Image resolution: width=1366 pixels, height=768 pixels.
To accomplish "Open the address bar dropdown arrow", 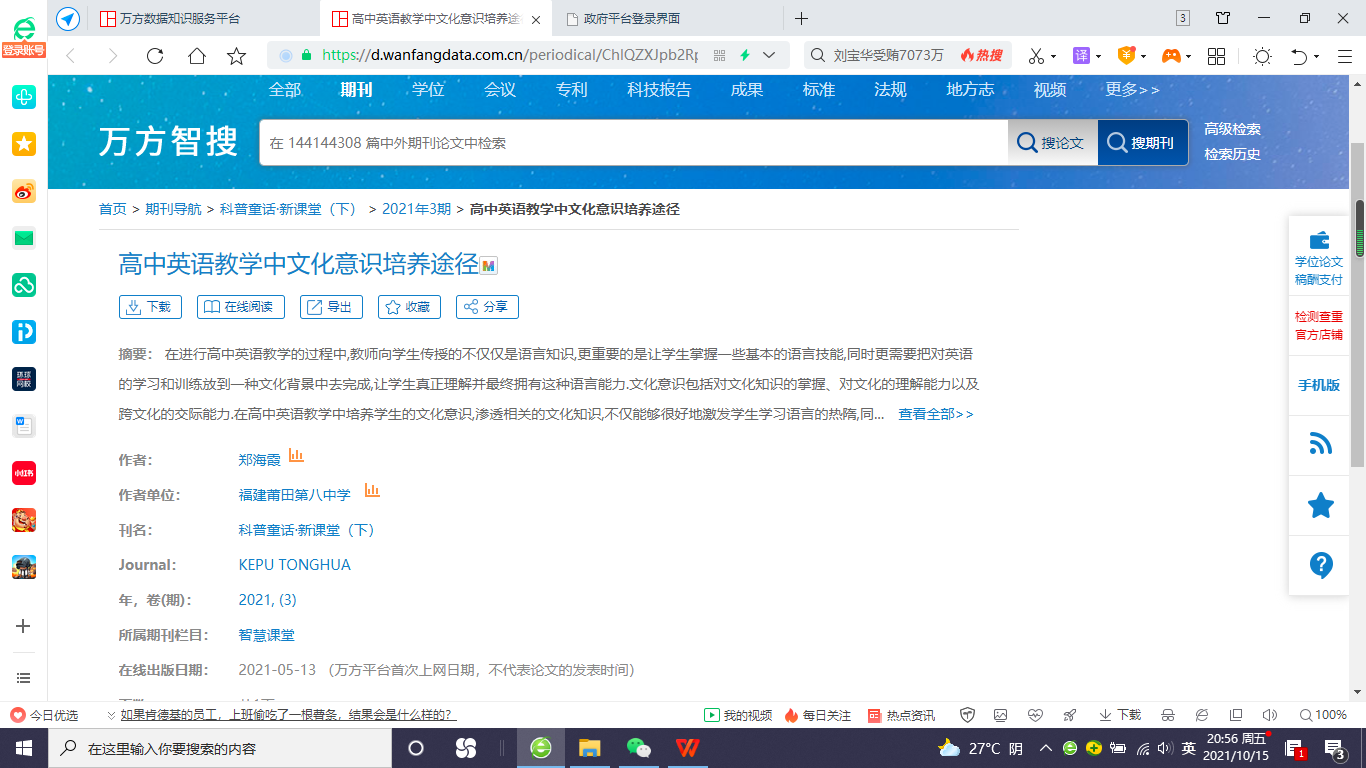I will click(x=769, y=56).
